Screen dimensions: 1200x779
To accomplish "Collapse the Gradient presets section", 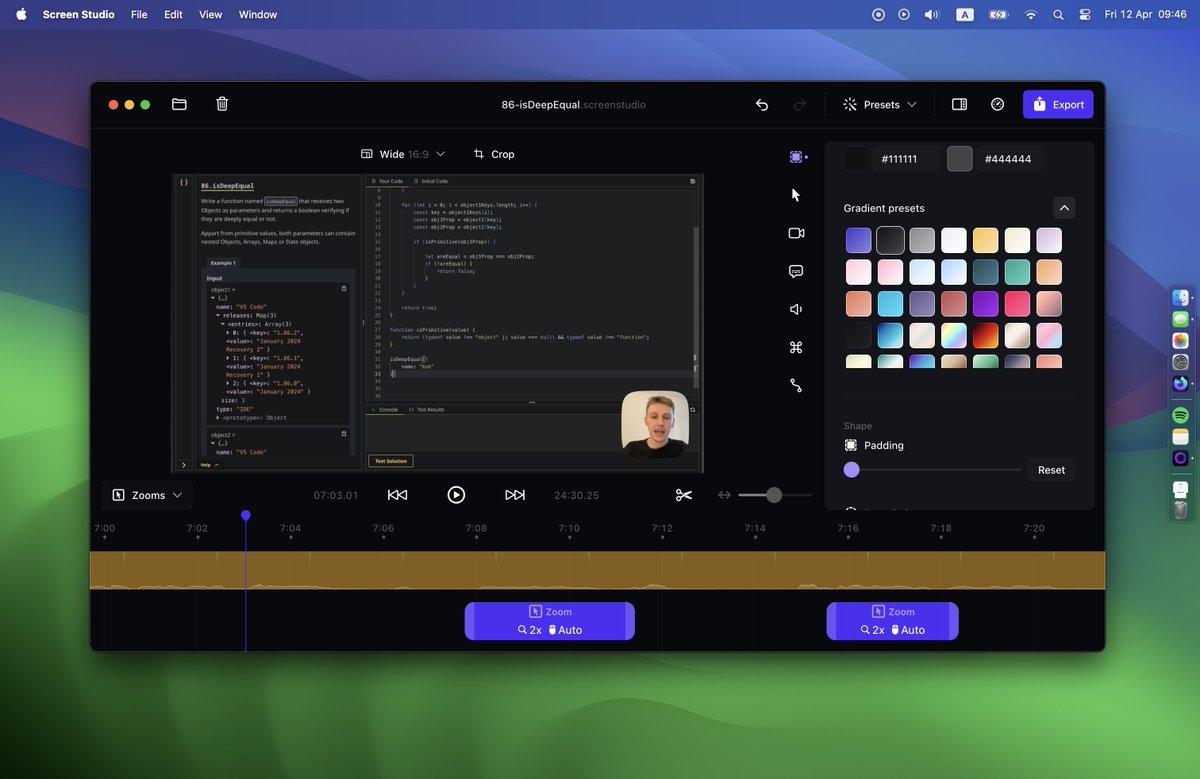I will (x=1064, y=208).
